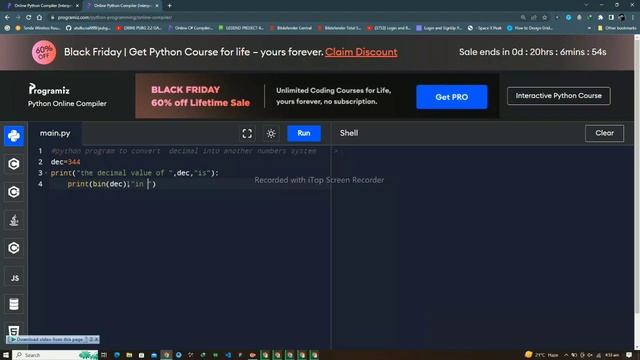Open the browser profile avatar
Image resolution: width=640 pixels, height=360 pixels.
click(x=622, y=18)
